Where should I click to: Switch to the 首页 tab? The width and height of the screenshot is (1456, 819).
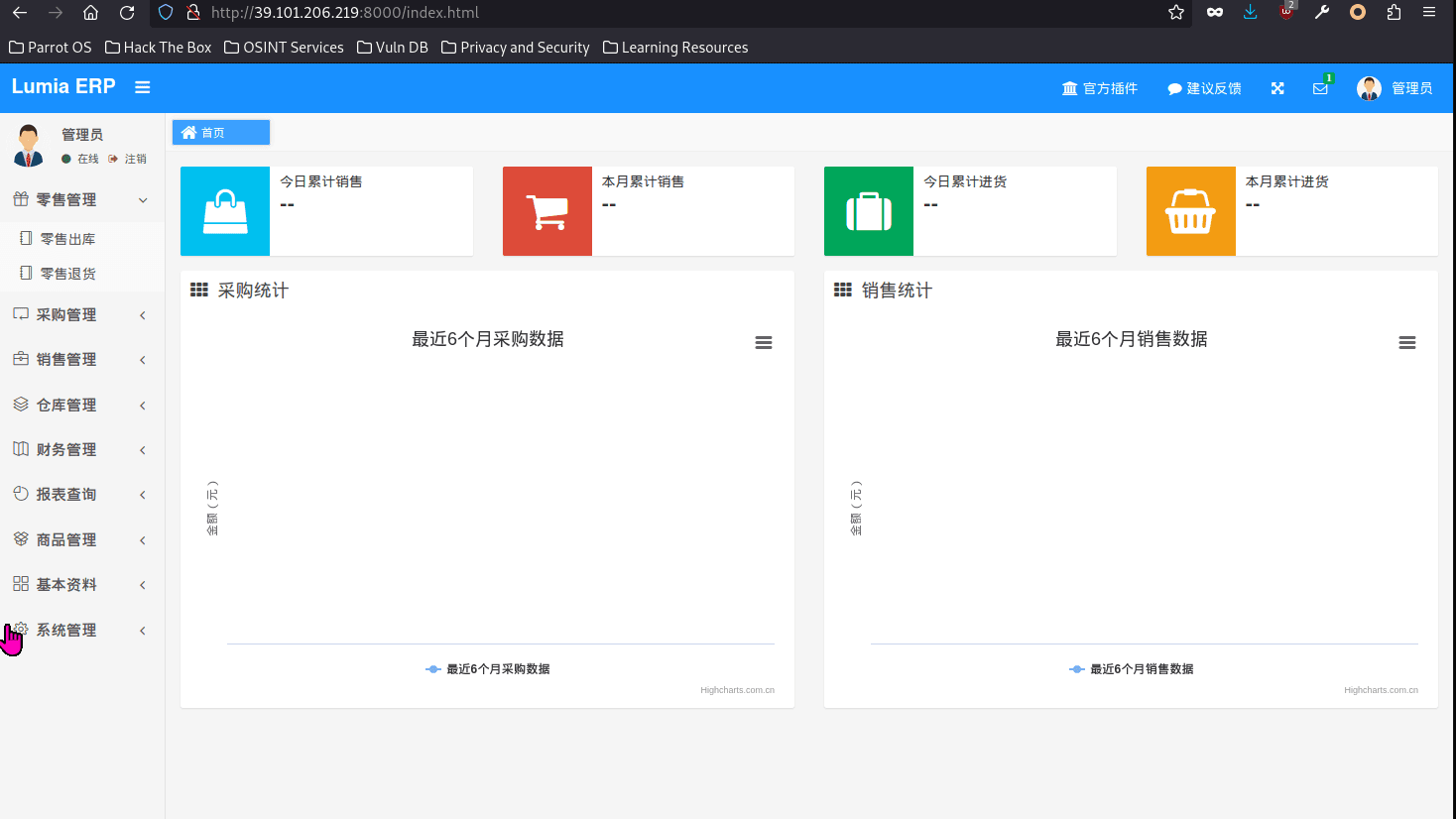click(x=220, y=133)
